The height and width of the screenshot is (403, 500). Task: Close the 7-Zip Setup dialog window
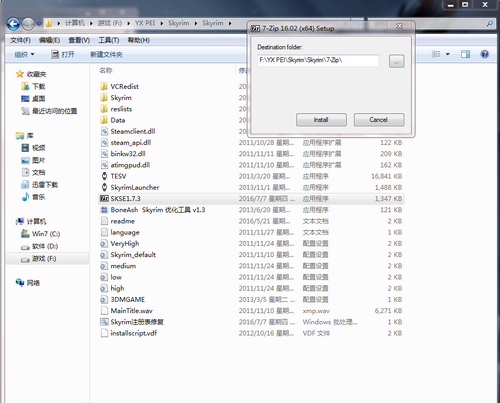pos(400,26)
